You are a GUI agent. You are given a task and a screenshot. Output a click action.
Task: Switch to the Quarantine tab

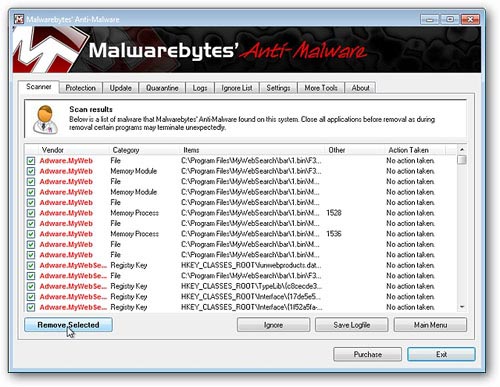pyautogui.click(x=162, y=88)
